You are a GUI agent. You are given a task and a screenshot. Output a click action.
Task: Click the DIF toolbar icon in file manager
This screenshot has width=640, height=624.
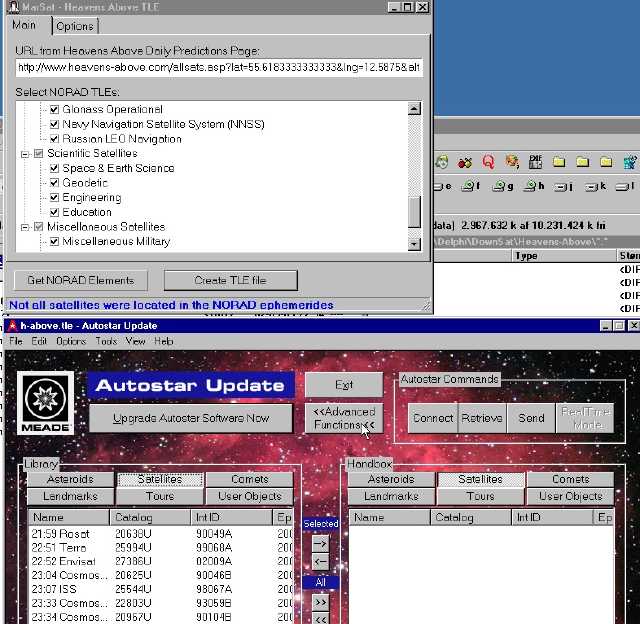point(535,162)
